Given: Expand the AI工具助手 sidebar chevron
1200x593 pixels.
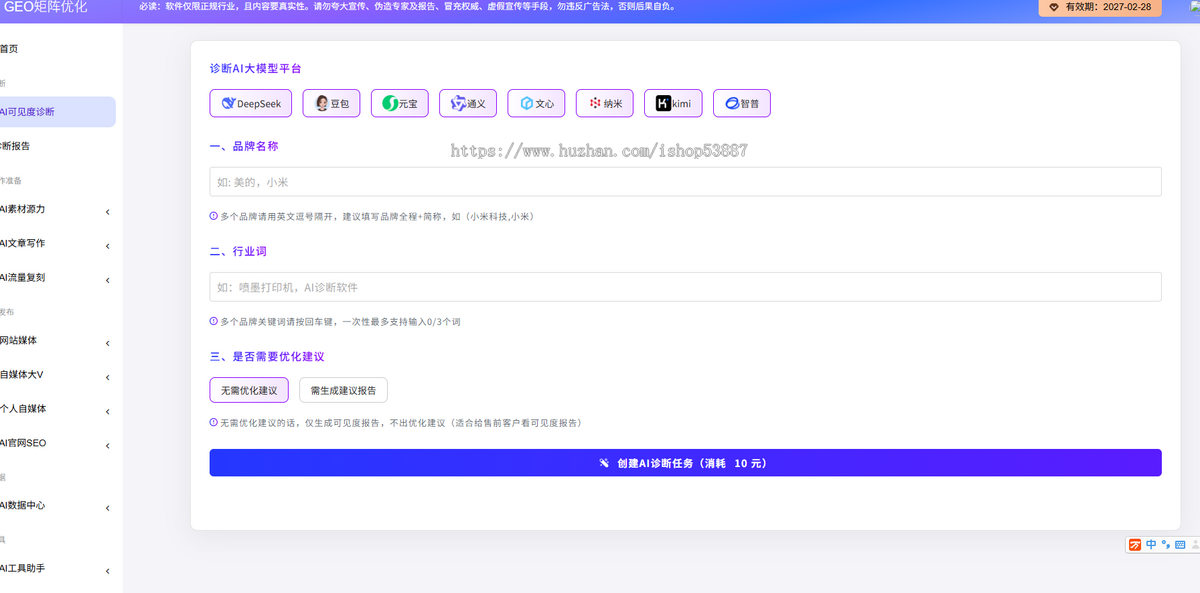Looking at the screenshot, I should 107,571.
